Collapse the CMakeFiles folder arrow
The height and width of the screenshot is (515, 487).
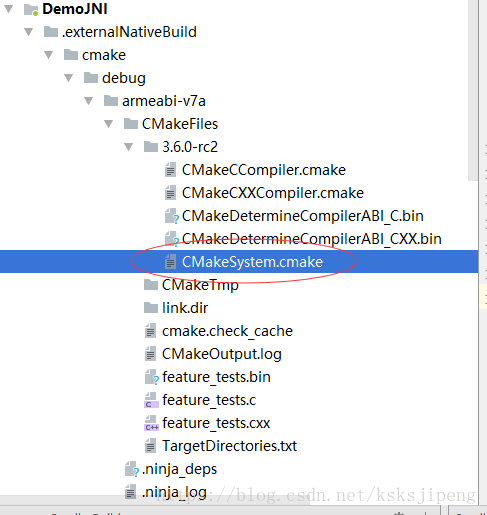click(x=109, y=124)
